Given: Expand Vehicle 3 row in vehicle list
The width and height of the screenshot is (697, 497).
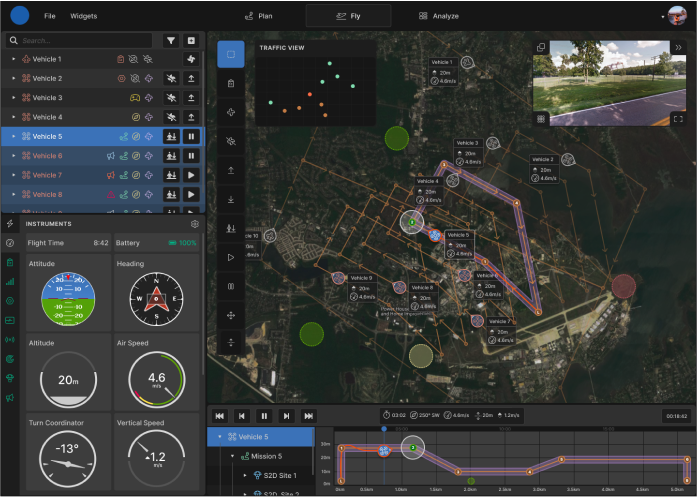Looking at the screenshot, I should [x=13, y=98].
